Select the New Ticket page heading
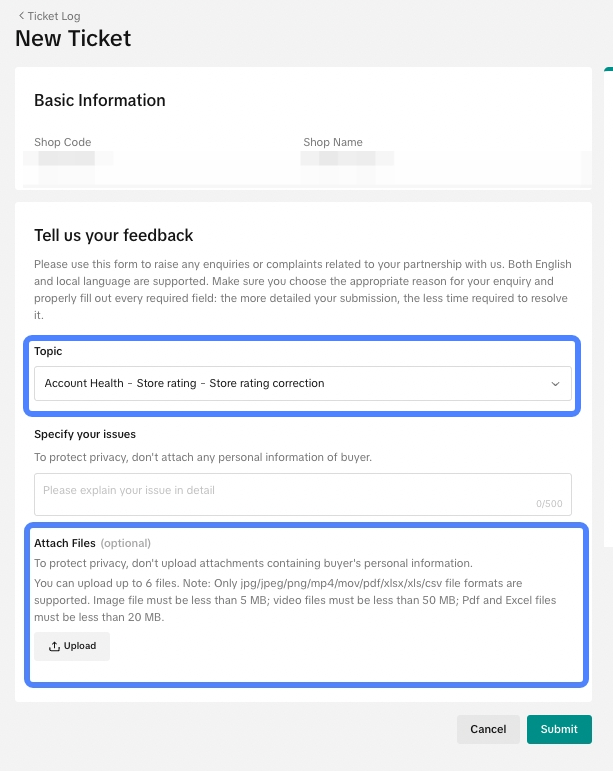Screen dimensions: 613x771 73,39
